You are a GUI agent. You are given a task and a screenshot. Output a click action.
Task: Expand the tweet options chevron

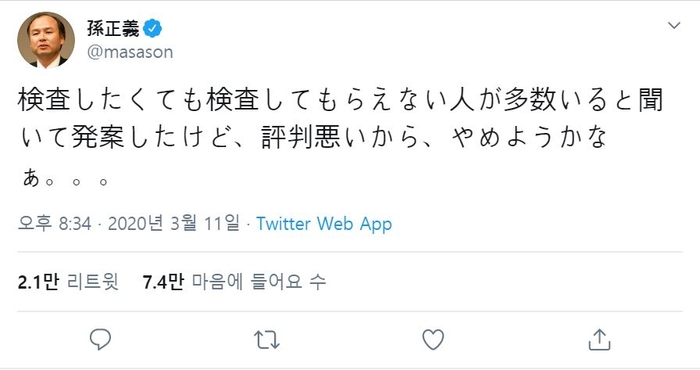click(x=674, y=25)
